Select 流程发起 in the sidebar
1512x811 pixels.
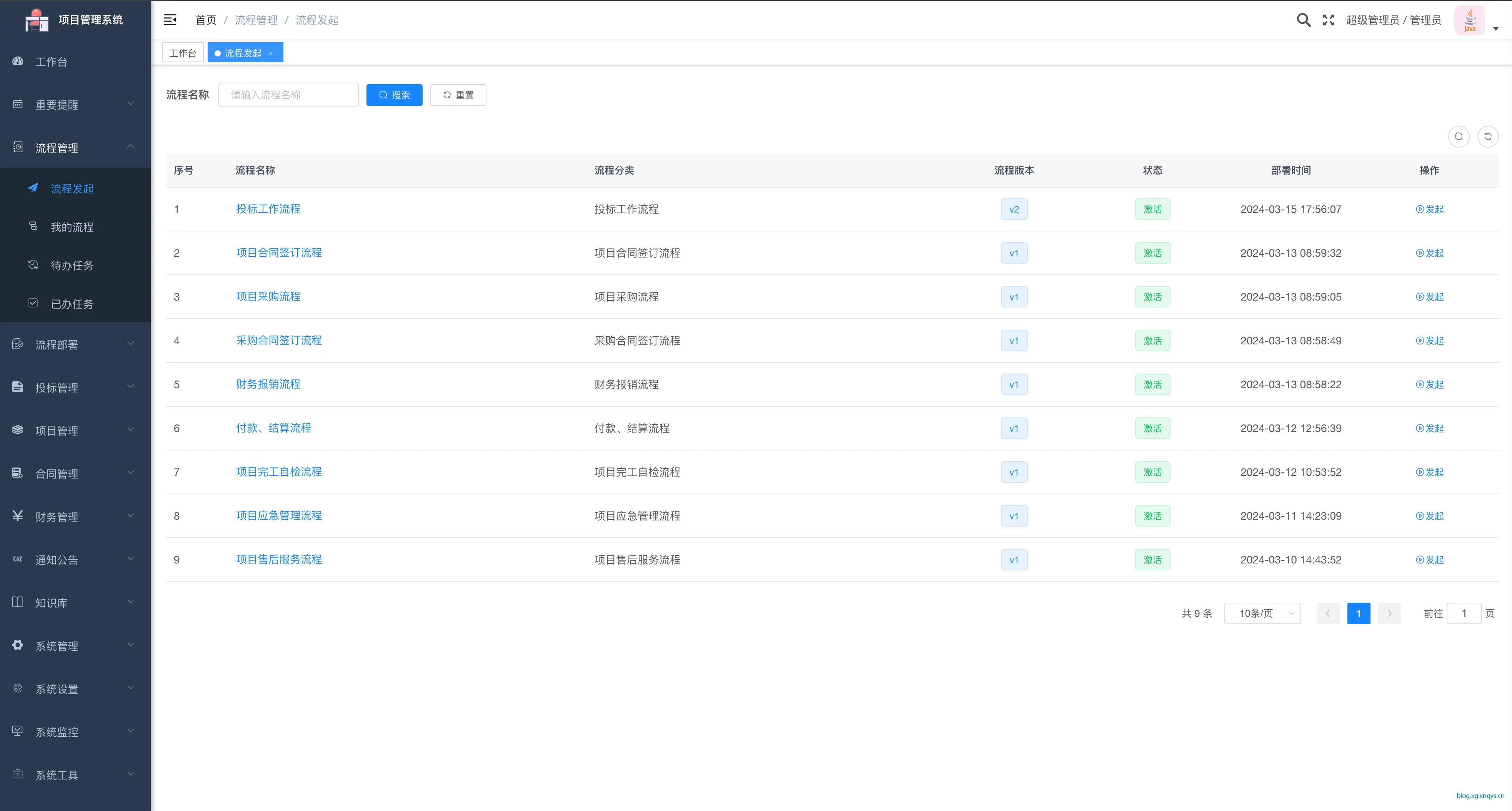[x=72, y=188]
